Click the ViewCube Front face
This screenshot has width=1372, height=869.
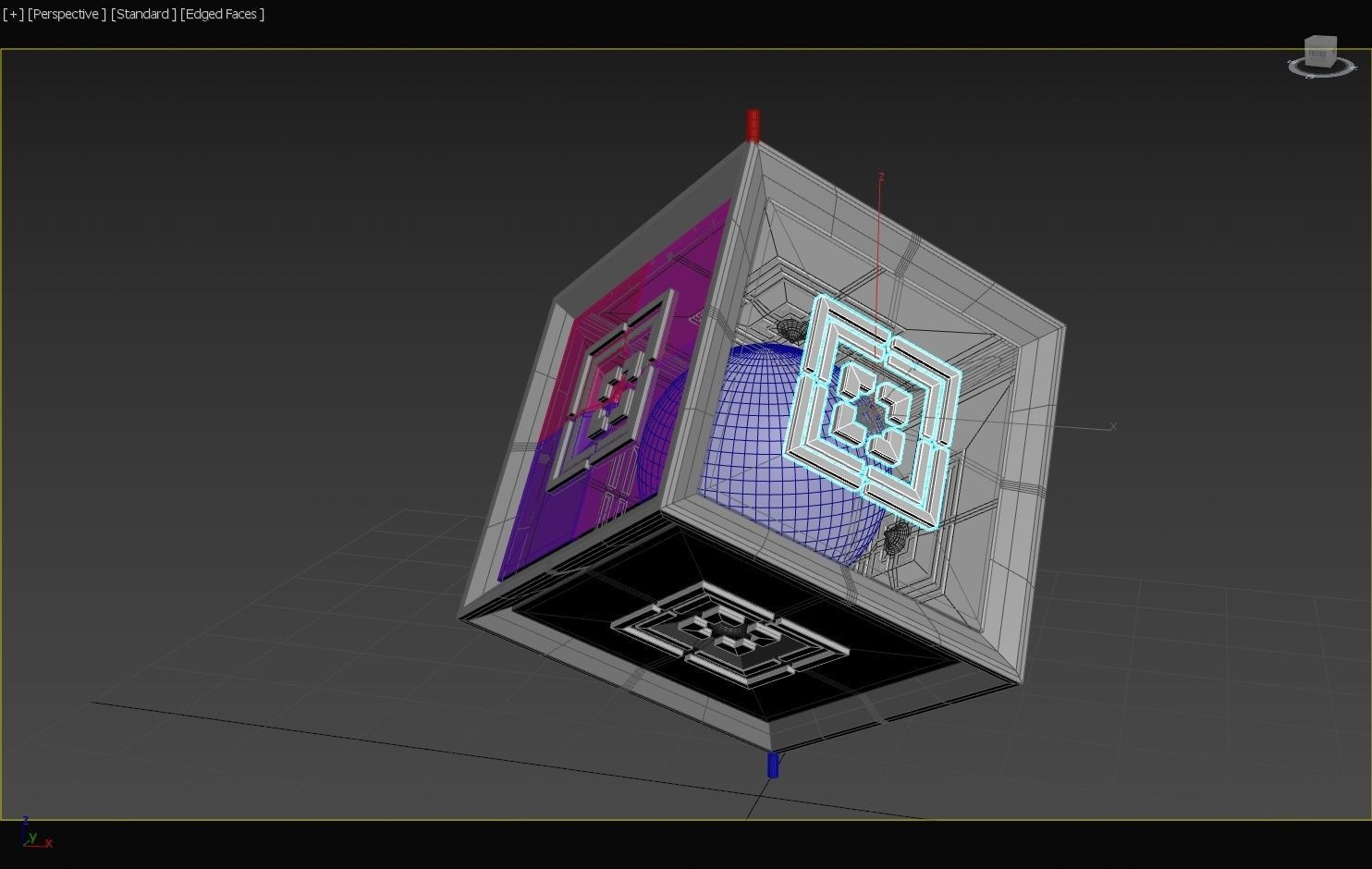(x=1317, y=54)
